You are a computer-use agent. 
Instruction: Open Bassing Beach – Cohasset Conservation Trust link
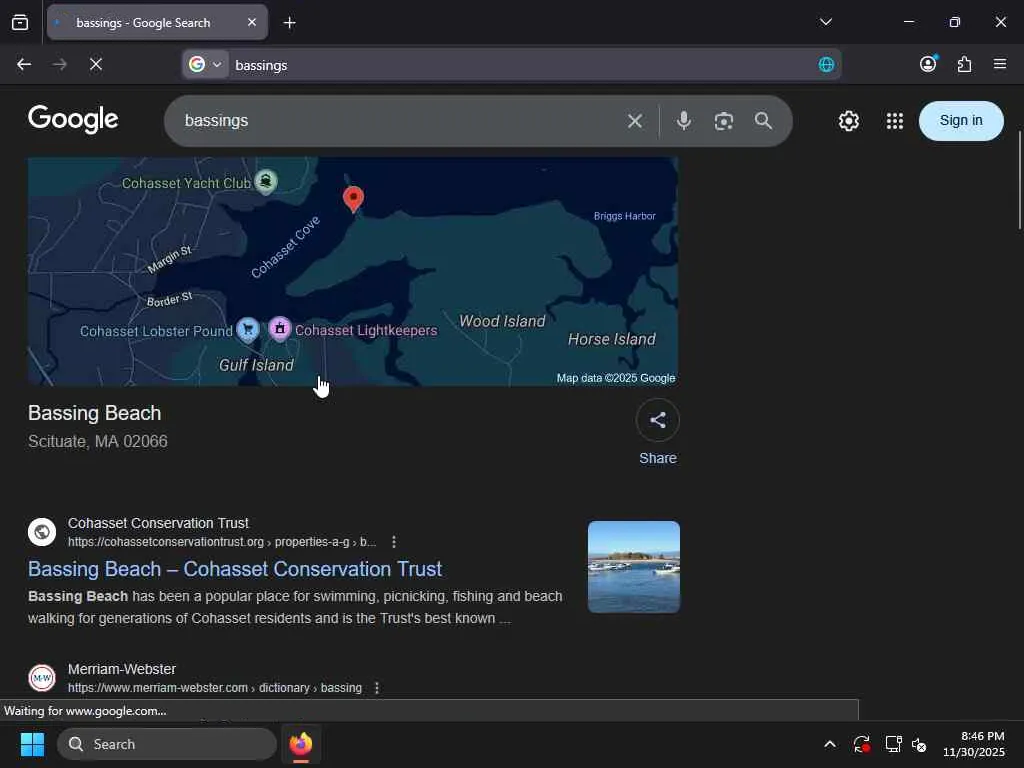pyautogui.click(x=235, y=569)
